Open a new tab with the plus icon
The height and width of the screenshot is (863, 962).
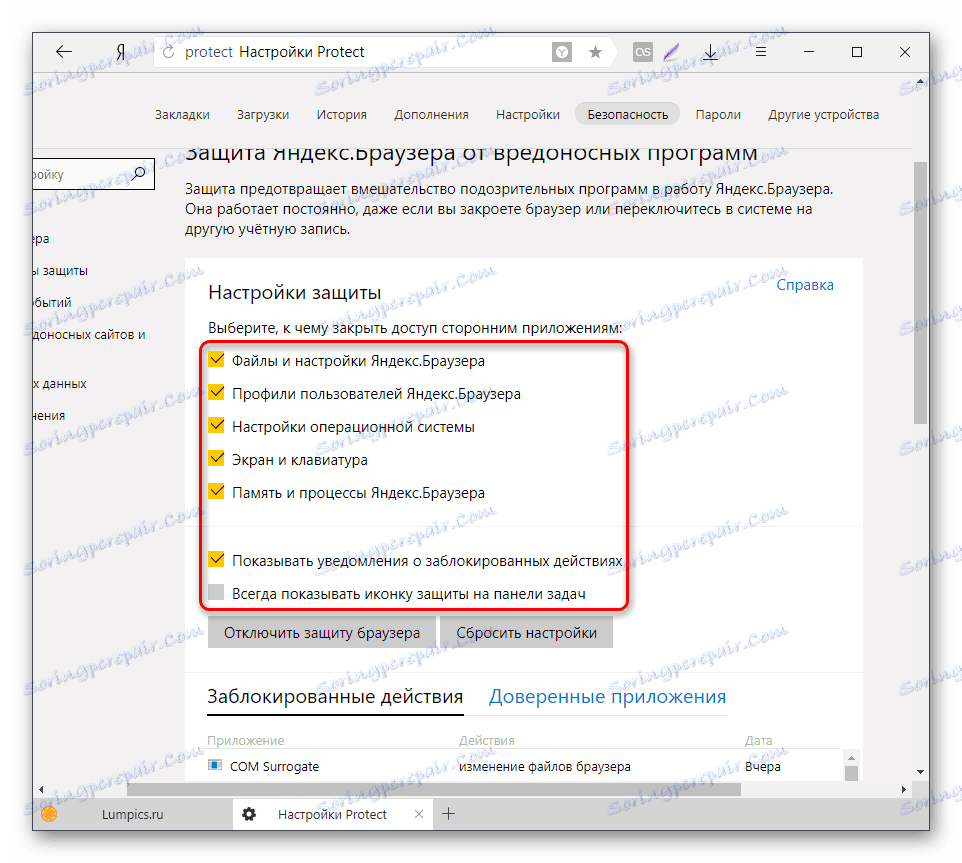pyautogui.click(x=448, y=814)
